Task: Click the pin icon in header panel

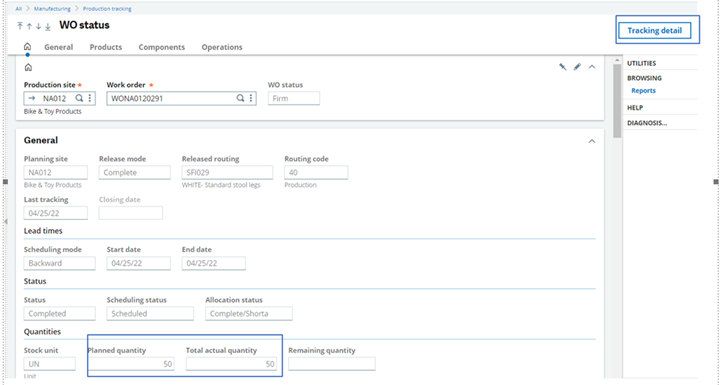Action: tap(562, 67)
